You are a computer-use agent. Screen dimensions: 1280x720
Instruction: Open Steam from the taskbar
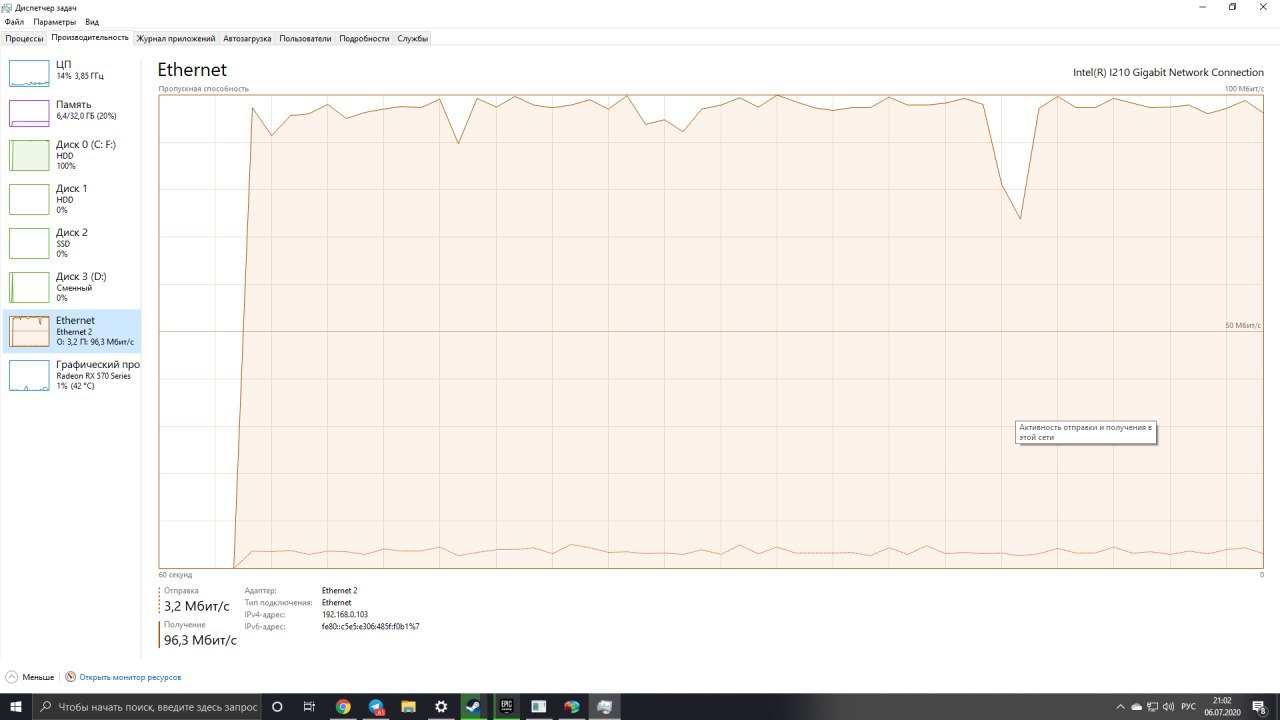point(473,706)
